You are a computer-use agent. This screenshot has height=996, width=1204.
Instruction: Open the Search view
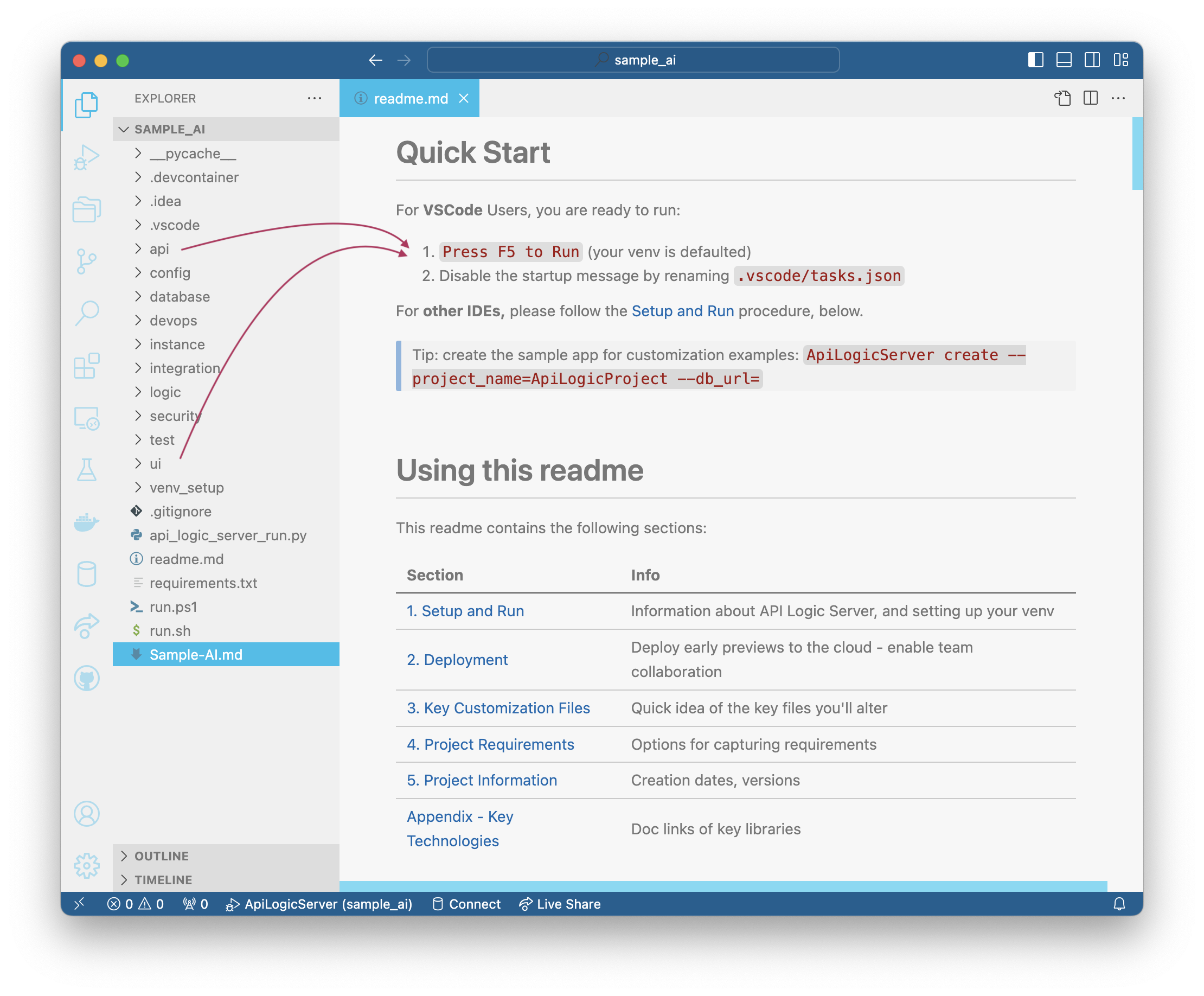(87, 312)
